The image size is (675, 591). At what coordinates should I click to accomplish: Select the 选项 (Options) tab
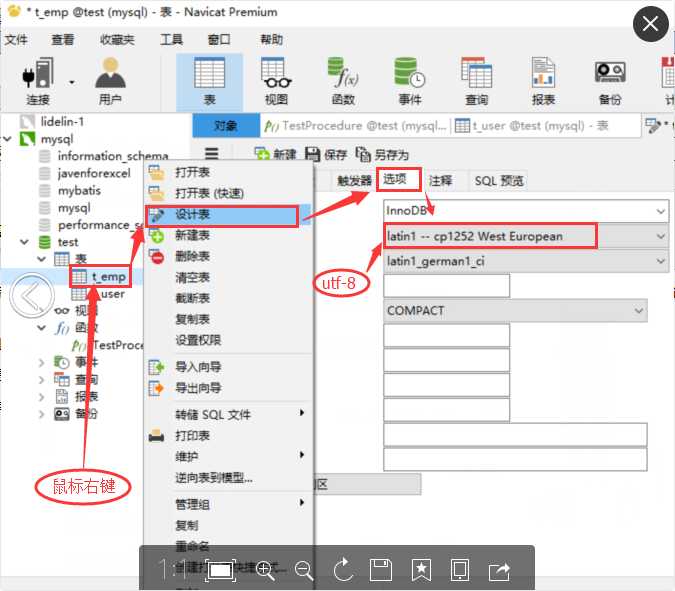(x=395, y=179)
